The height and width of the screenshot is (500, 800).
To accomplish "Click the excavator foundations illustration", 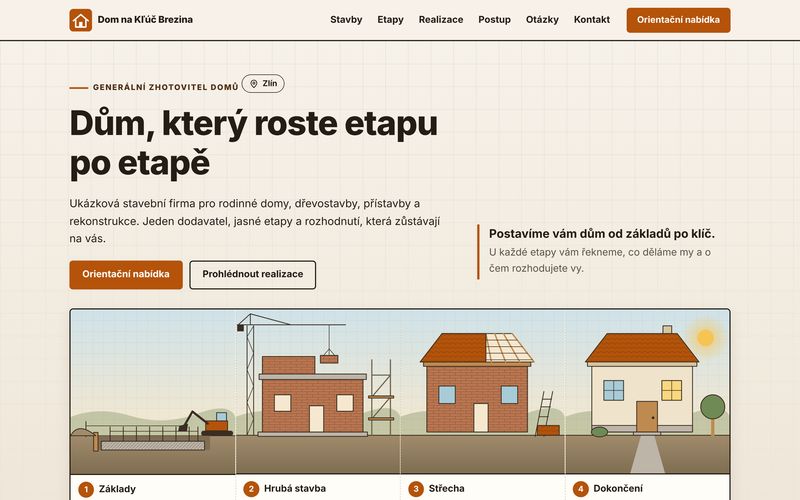I will click(153, 392).
